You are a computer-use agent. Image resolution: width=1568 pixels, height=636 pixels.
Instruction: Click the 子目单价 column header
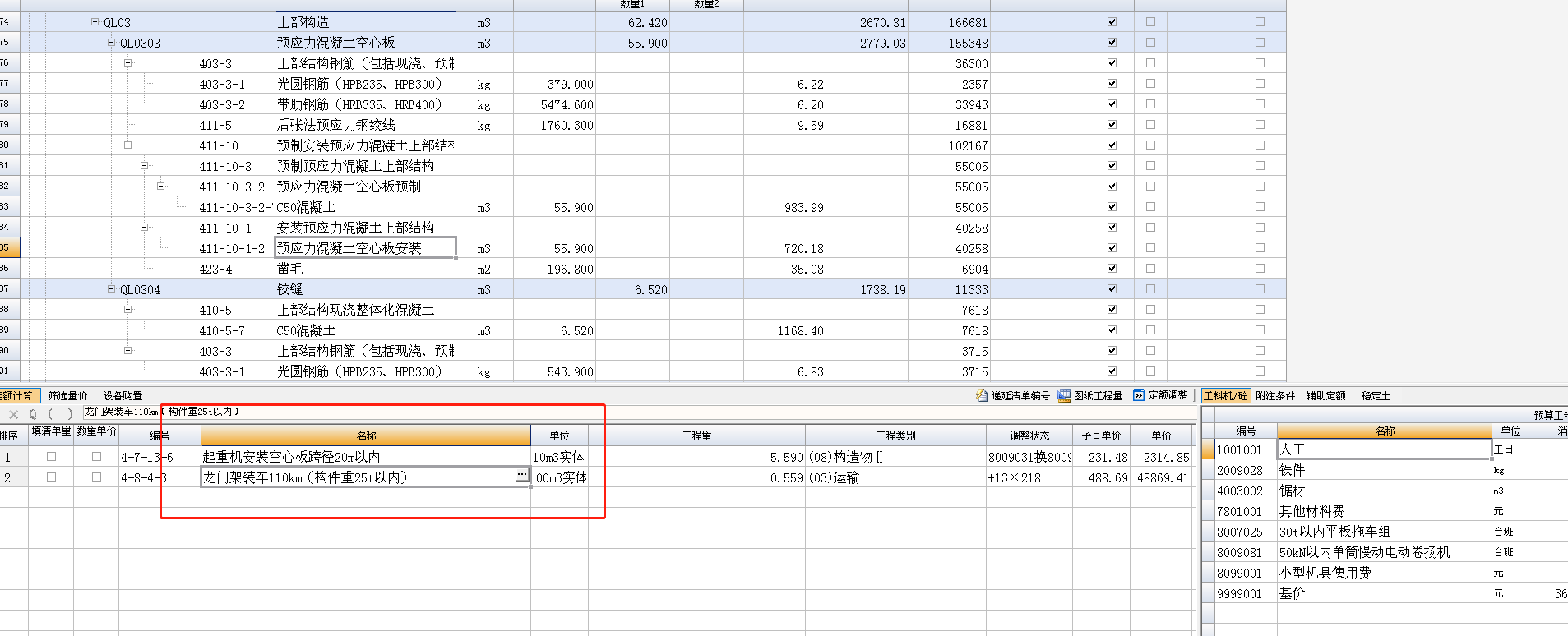(x=1101, y=436)
